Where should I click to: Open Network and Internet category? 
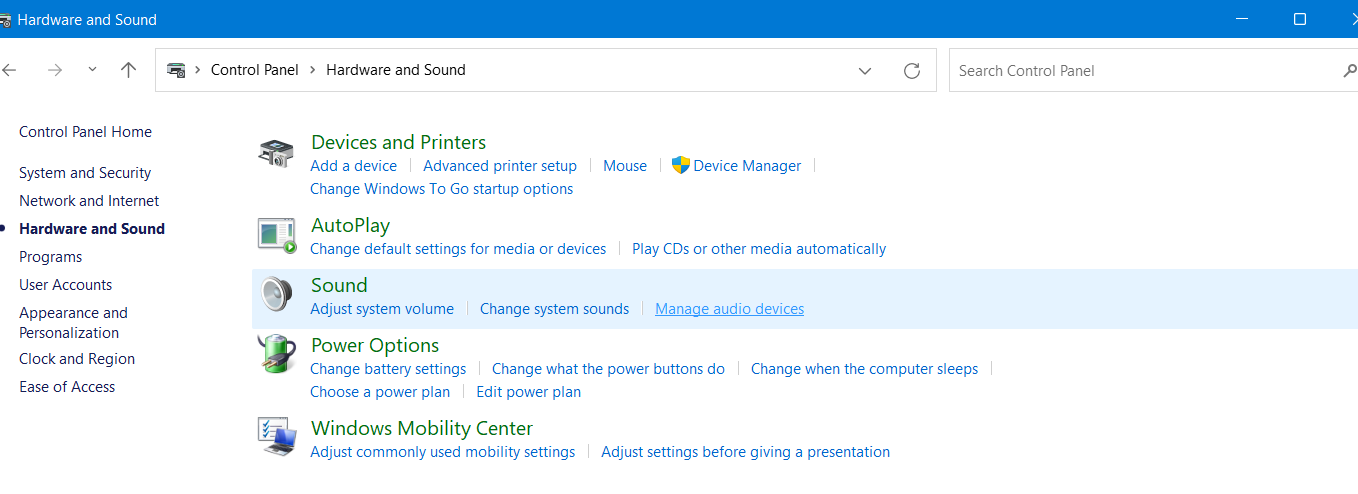click(x=89, y=201)
